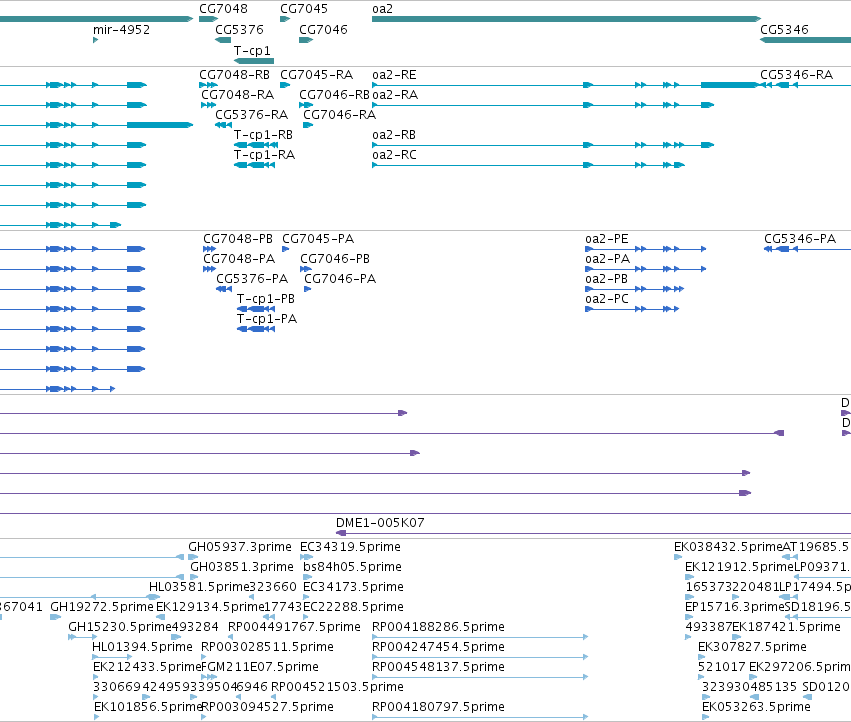Select transcript CG5346-RA
Screen dimensions: 851x722
(796, 74)
